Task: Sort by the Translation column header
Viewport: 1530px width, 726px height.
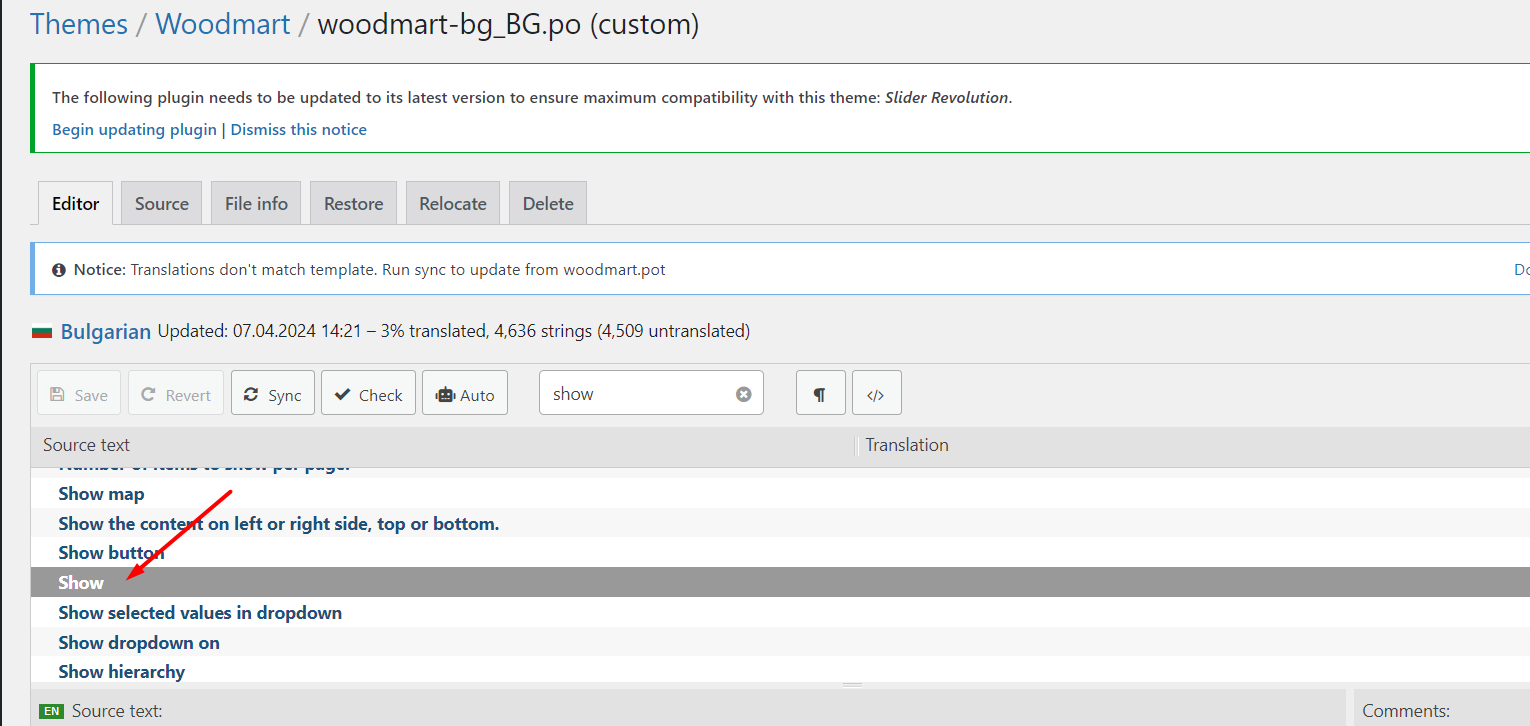Action: coord(1194,445)
